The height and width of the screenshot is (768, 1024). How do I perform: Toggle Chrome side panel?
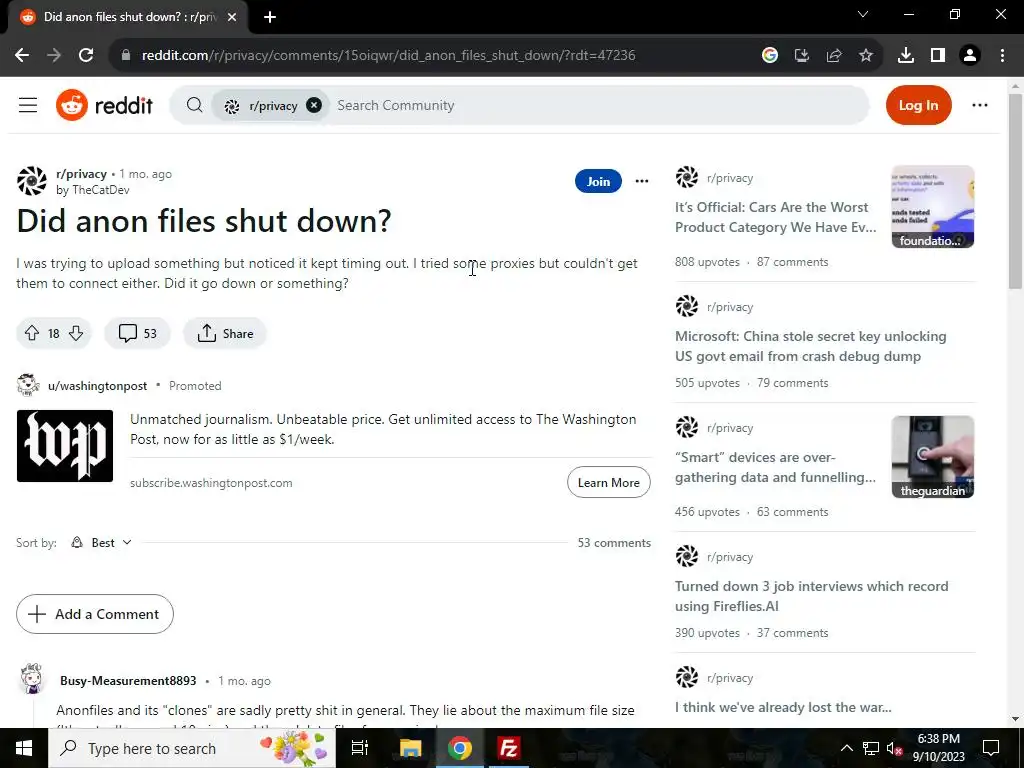[938, 56]
